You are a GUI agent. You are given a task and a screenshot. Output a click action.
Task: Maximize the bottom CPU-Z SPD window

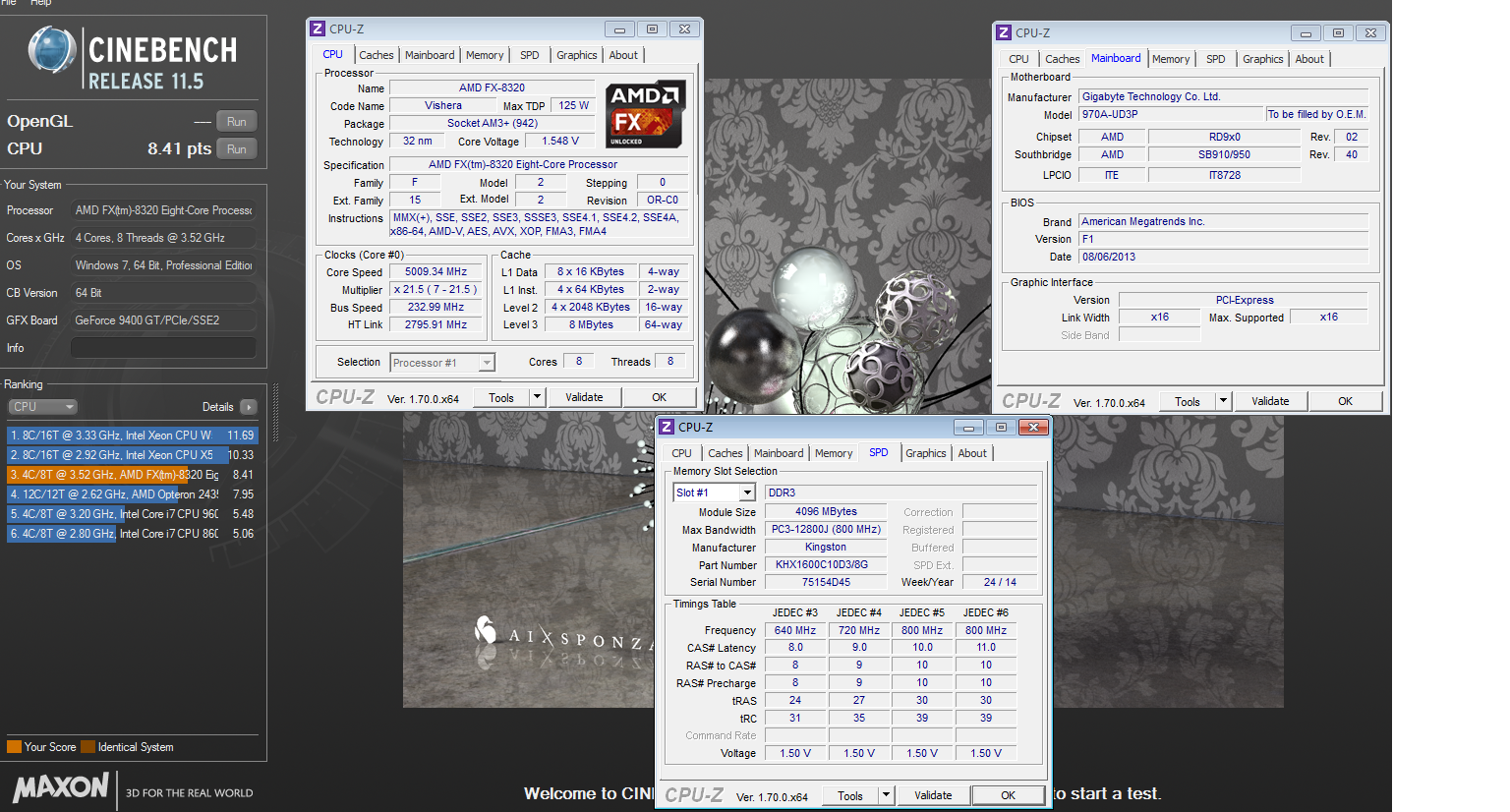point(1001,428)
